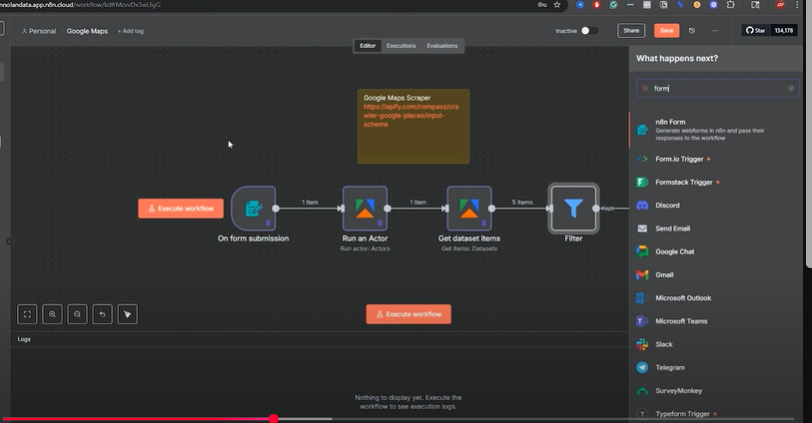
Task: Click the Share button
Action: pyautogui.click(x=631, y=31)
